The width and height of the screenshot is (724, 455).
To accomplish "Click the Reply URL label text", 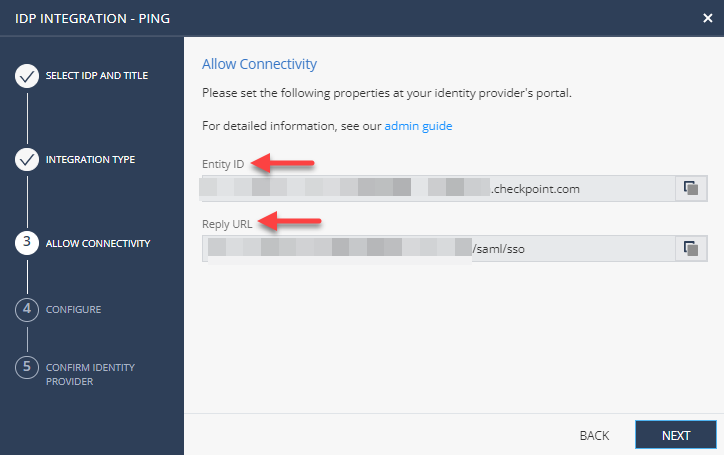I will 227,223.
